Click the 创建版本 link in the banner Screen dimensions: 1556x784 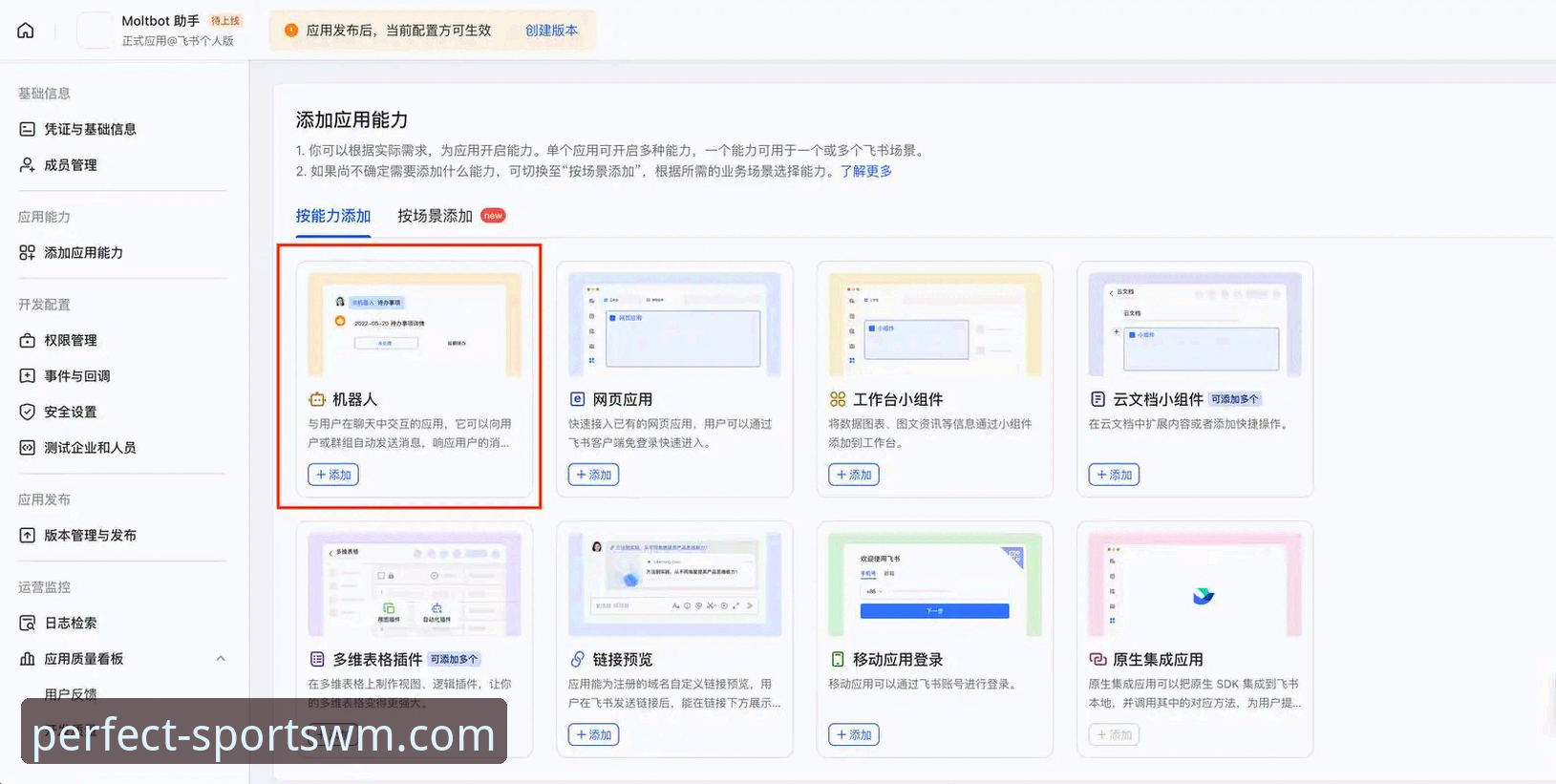551,31
